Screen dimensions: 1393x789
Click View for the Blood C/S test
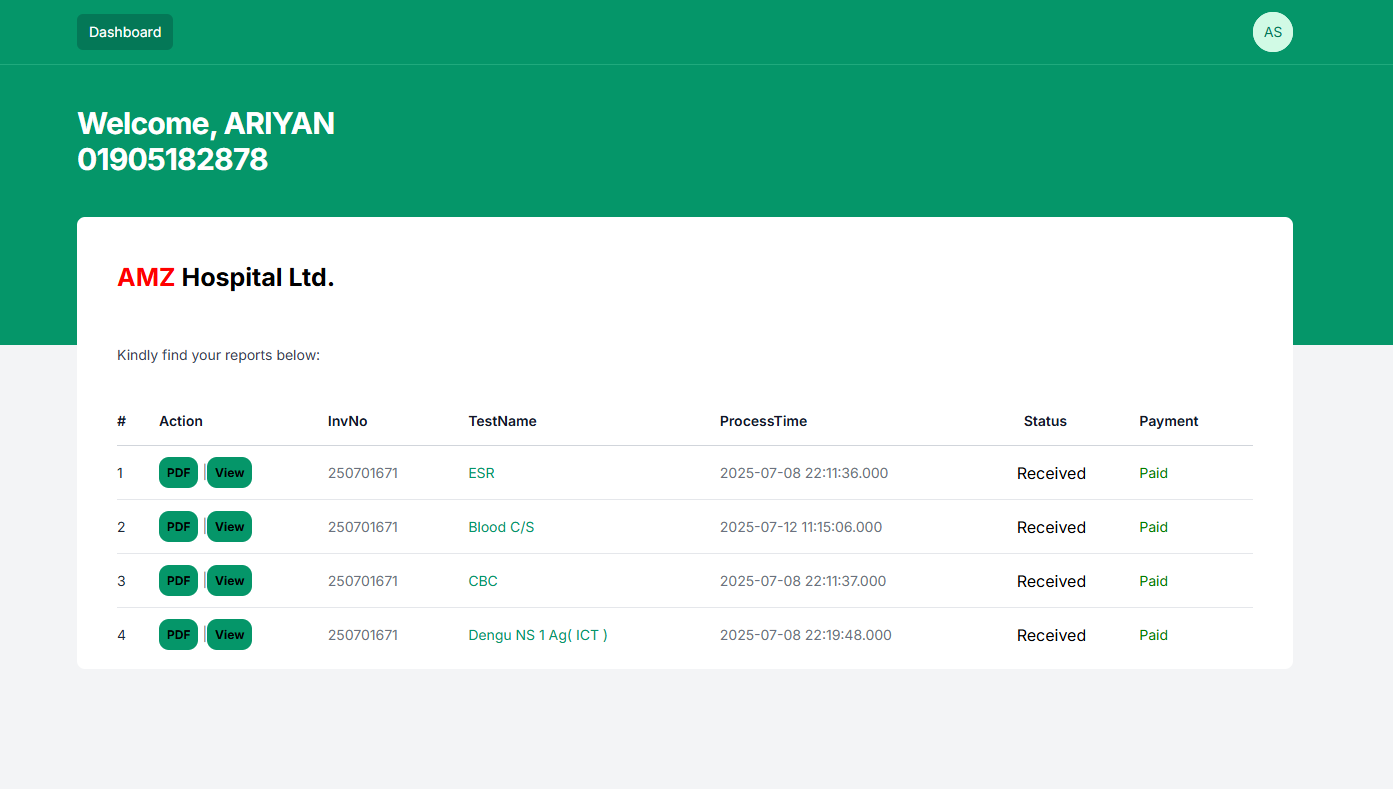(229, 526)
